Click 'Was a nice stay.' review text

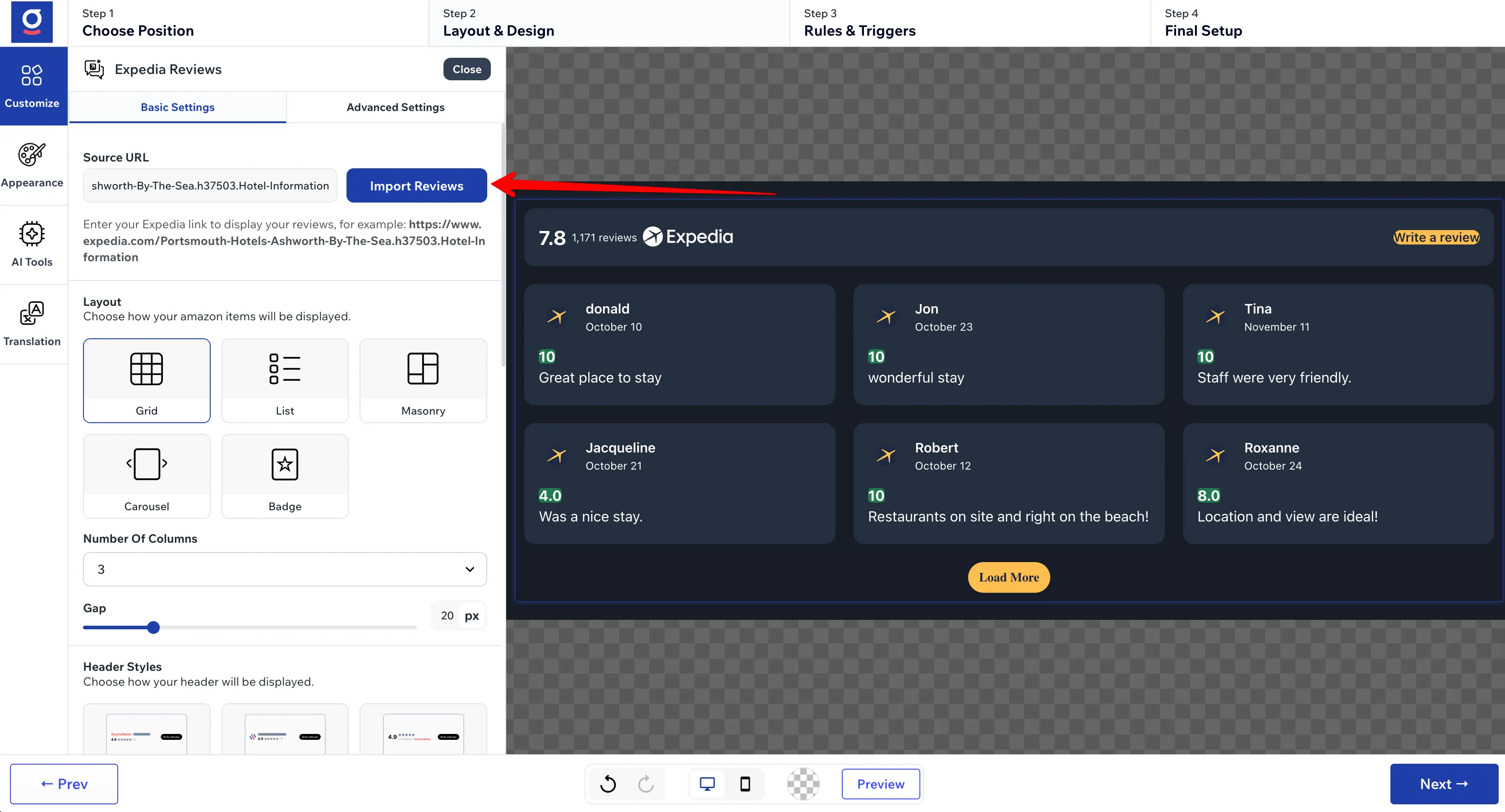(x=590, y=517)
